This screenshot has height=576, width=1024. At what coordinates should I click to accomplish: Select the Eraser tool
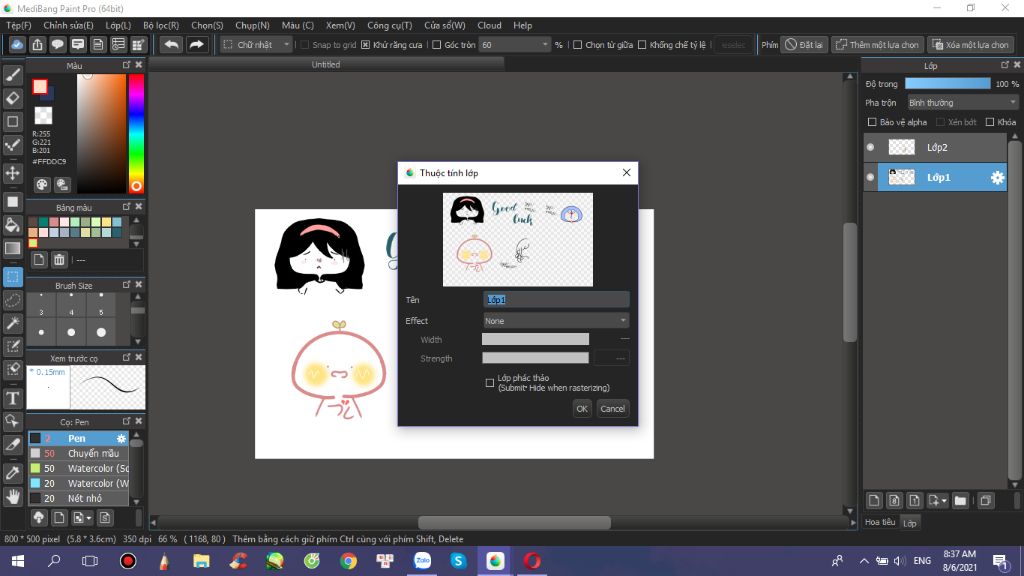coord(12,98)
